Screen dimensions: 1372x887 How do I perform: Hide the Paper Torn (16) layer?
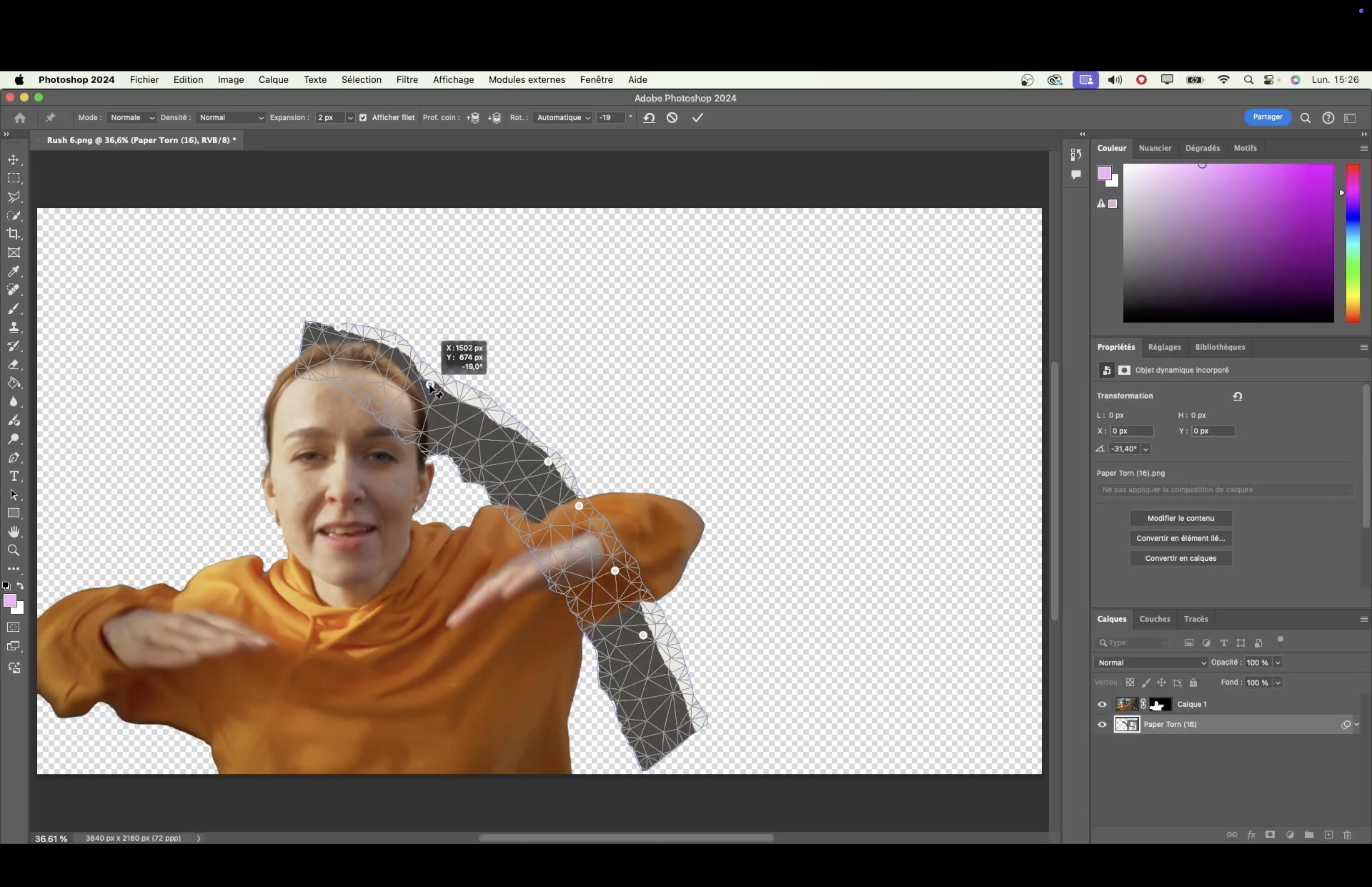pos(1102,724)
